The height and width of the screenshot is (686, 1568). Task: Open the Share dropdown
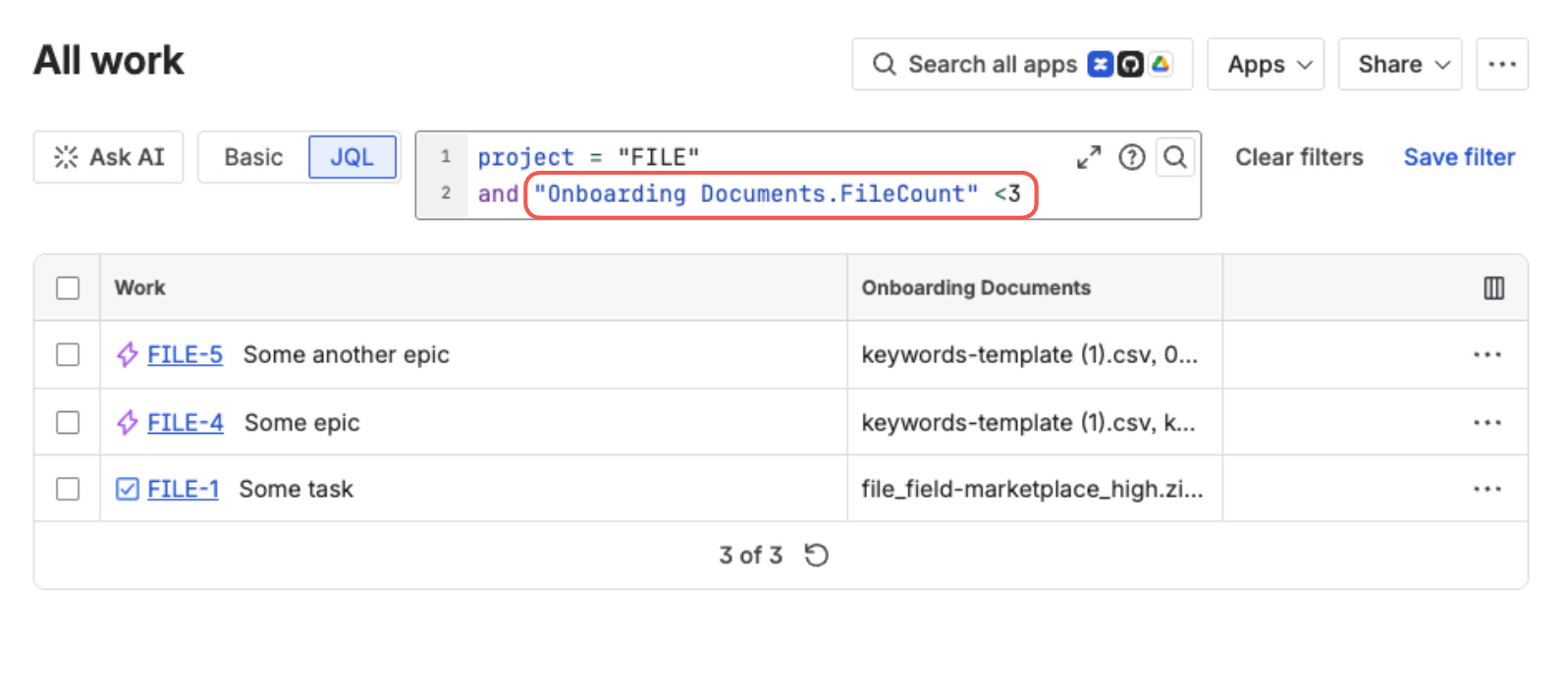click(x=1400, y=65)
